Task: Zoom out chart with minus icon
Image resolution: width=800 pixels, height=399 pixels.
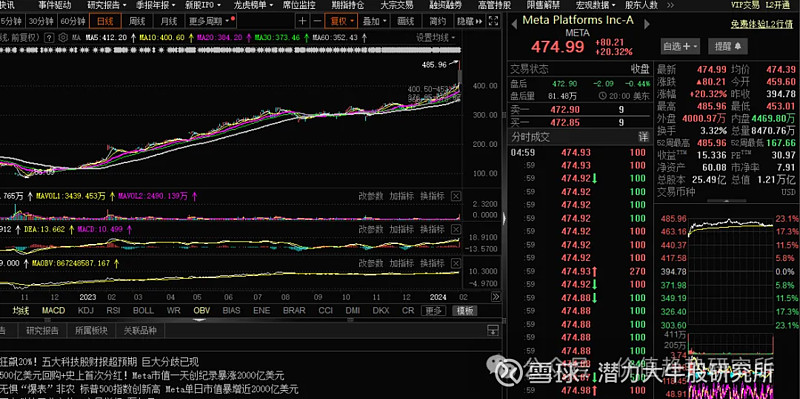Action: click(317, 21)
